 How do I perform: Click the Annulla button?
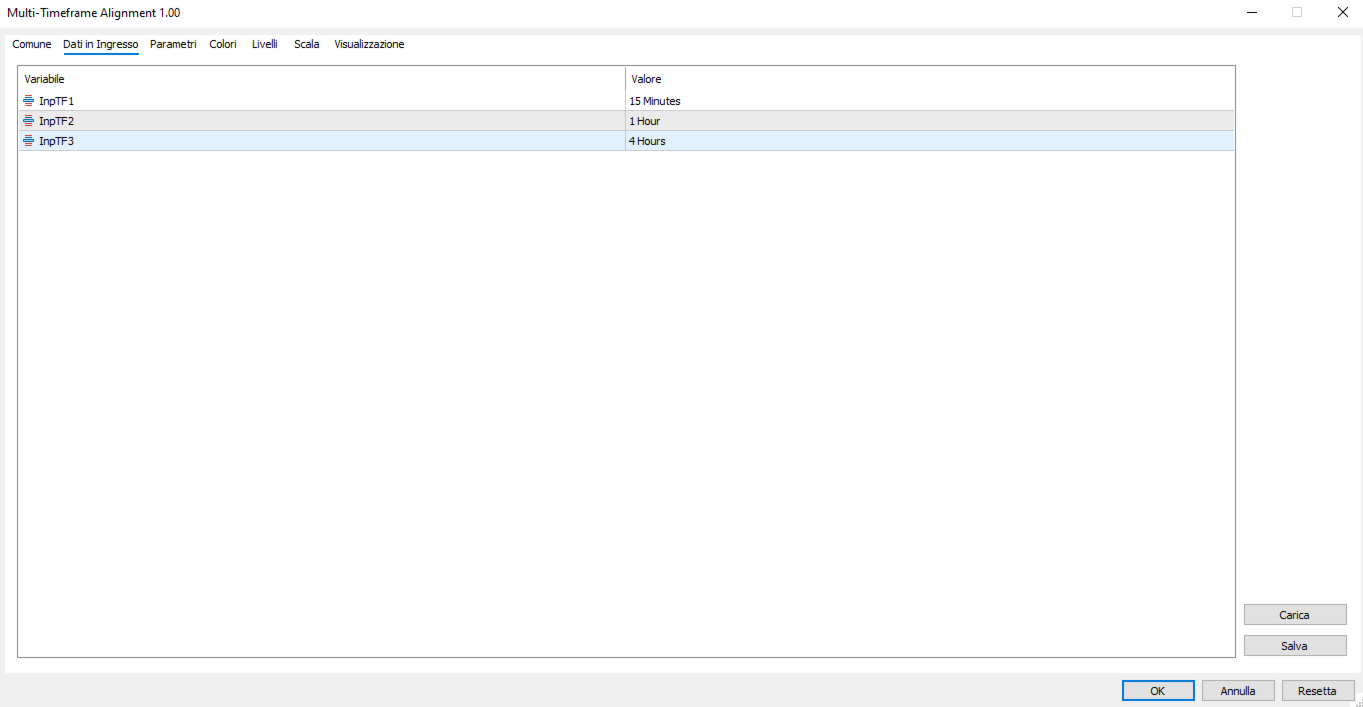click(x=1238, y=691)
